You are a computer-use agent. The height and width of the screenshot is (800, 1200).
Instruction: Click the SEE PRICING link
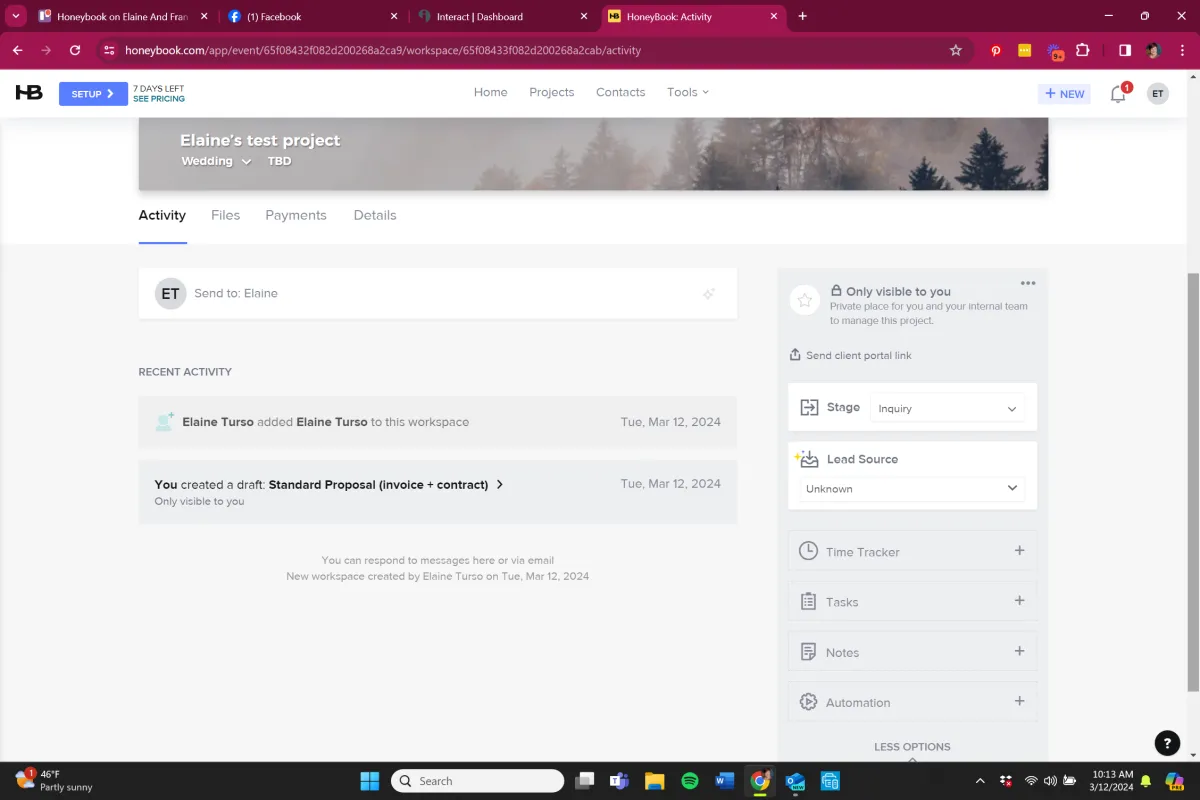pyautogui.click(x=159, y=99)
